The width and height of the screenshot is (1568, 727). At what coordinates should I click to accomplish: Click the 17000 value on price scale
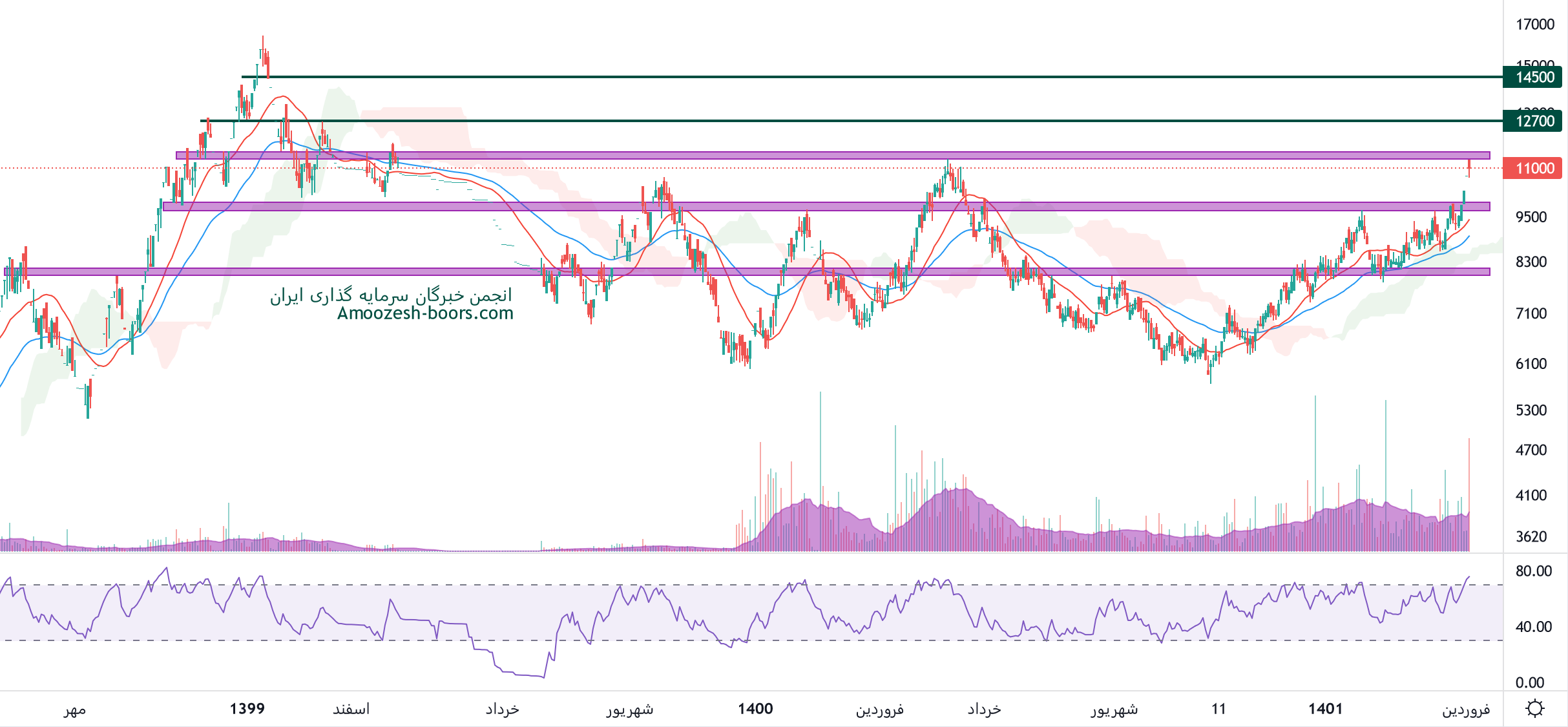(1534, 25)
